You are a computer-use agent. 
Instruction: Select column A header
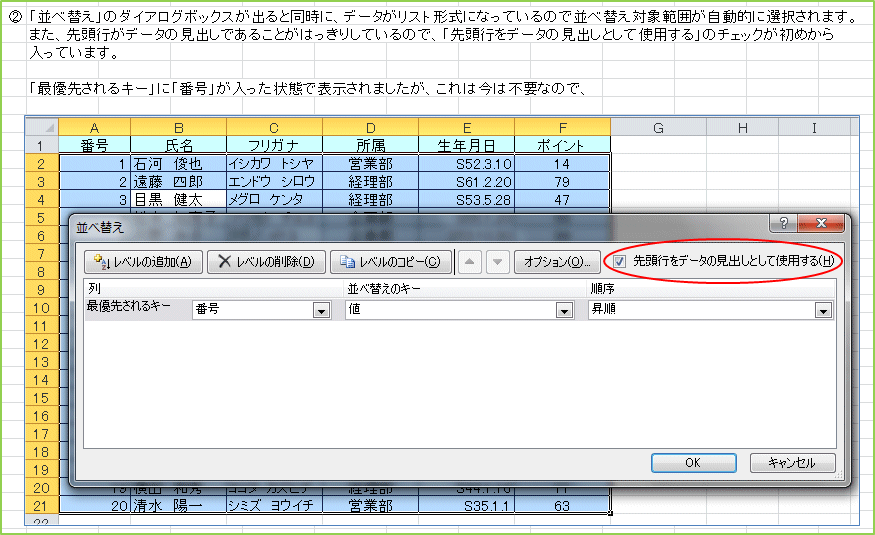[x=94, y=127]
